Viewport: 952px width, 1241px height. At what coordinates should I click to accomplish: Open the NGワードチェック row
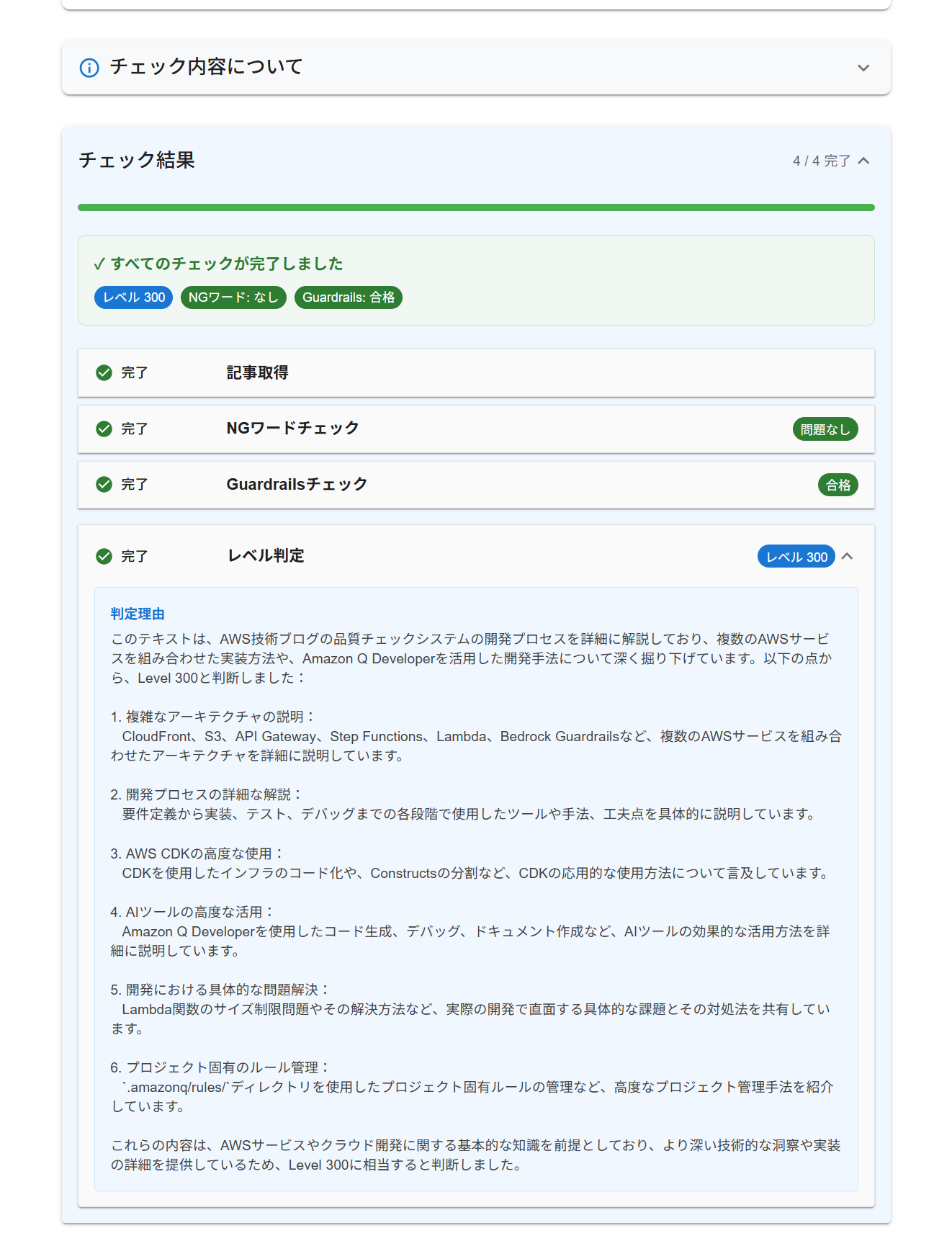tap(476, 429)
